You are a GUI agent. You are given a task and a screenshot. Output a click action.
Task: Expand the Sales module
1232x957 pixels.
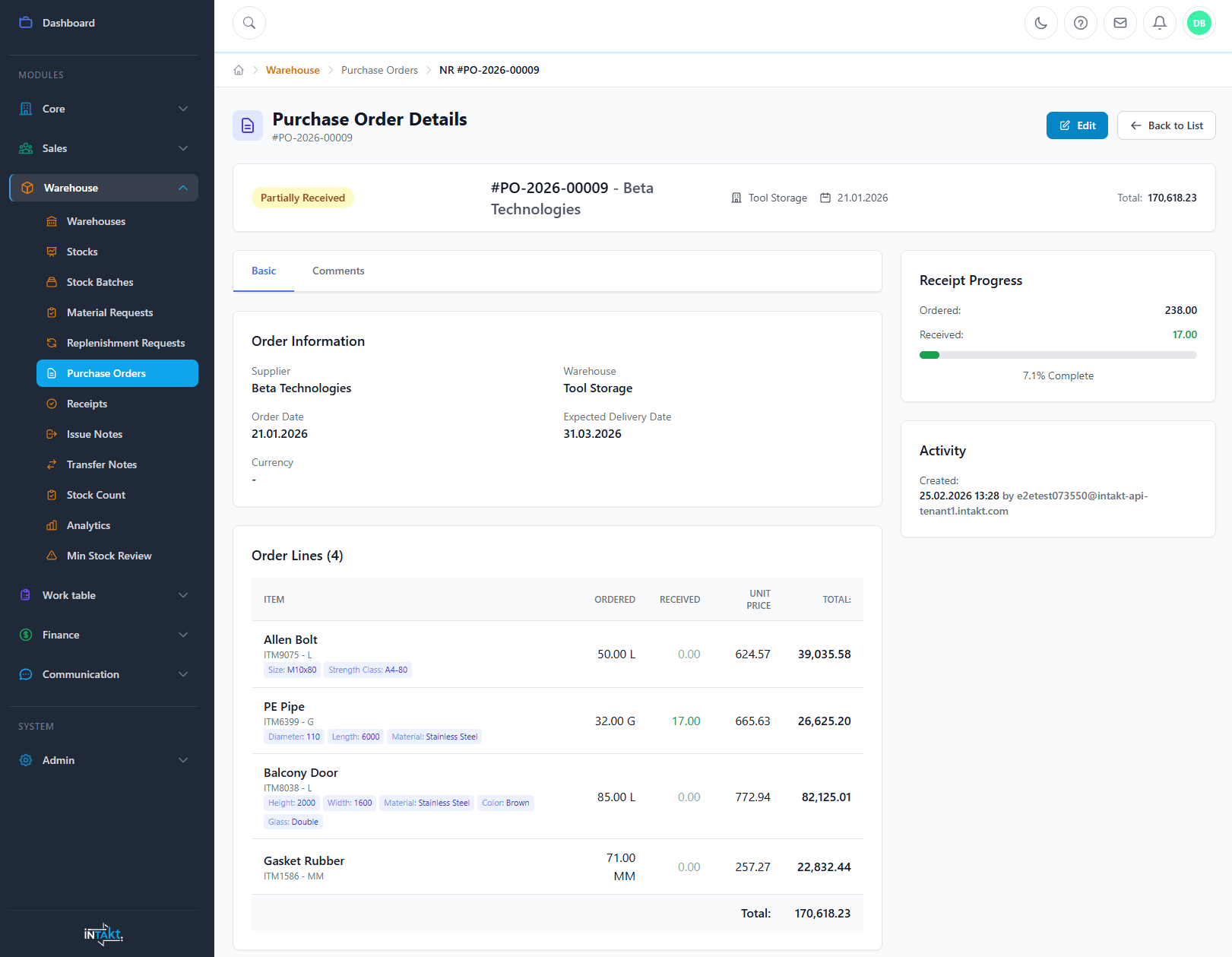tap(103, 148)
